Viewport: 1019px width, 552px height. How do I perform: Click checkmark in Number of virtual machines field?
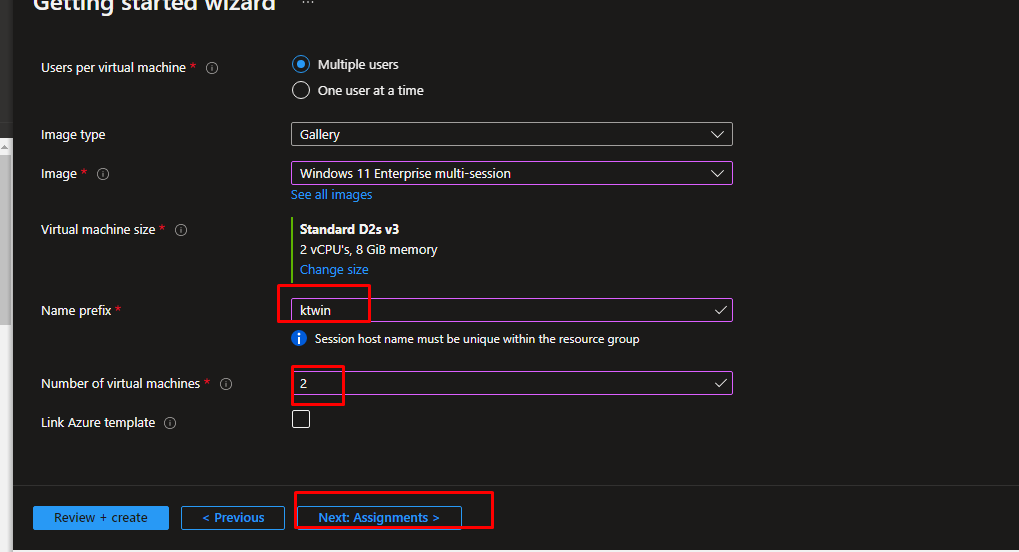(720, 383)
